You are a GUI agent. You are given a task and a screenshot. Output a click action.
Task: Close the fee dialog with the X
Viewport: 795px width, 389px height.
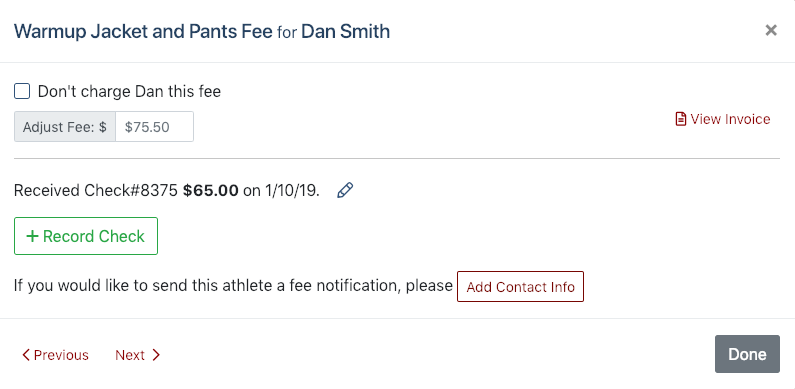[771, 30]
